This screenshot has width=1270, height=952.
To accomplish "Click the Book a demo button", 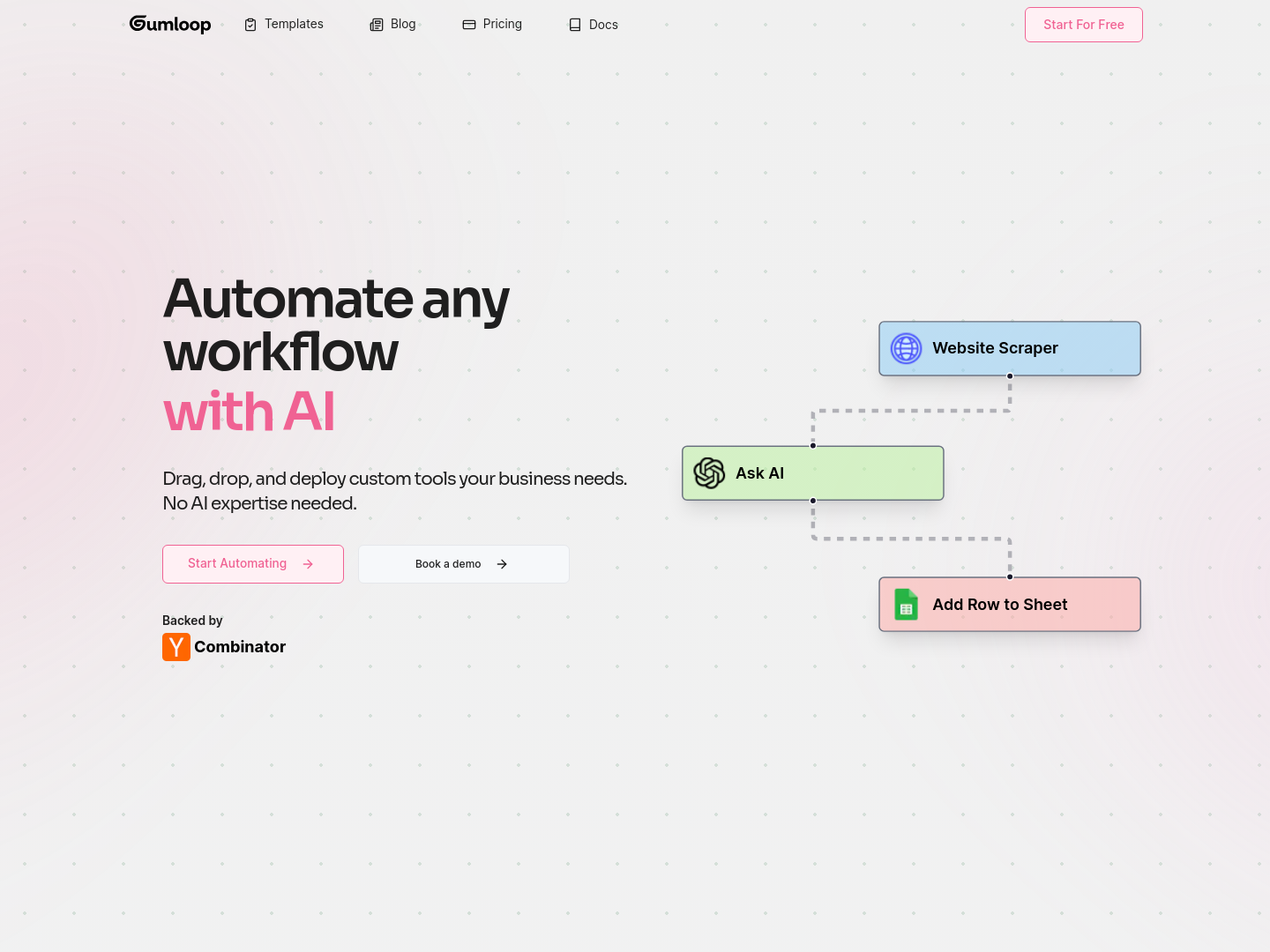I will tap(463, 563).
